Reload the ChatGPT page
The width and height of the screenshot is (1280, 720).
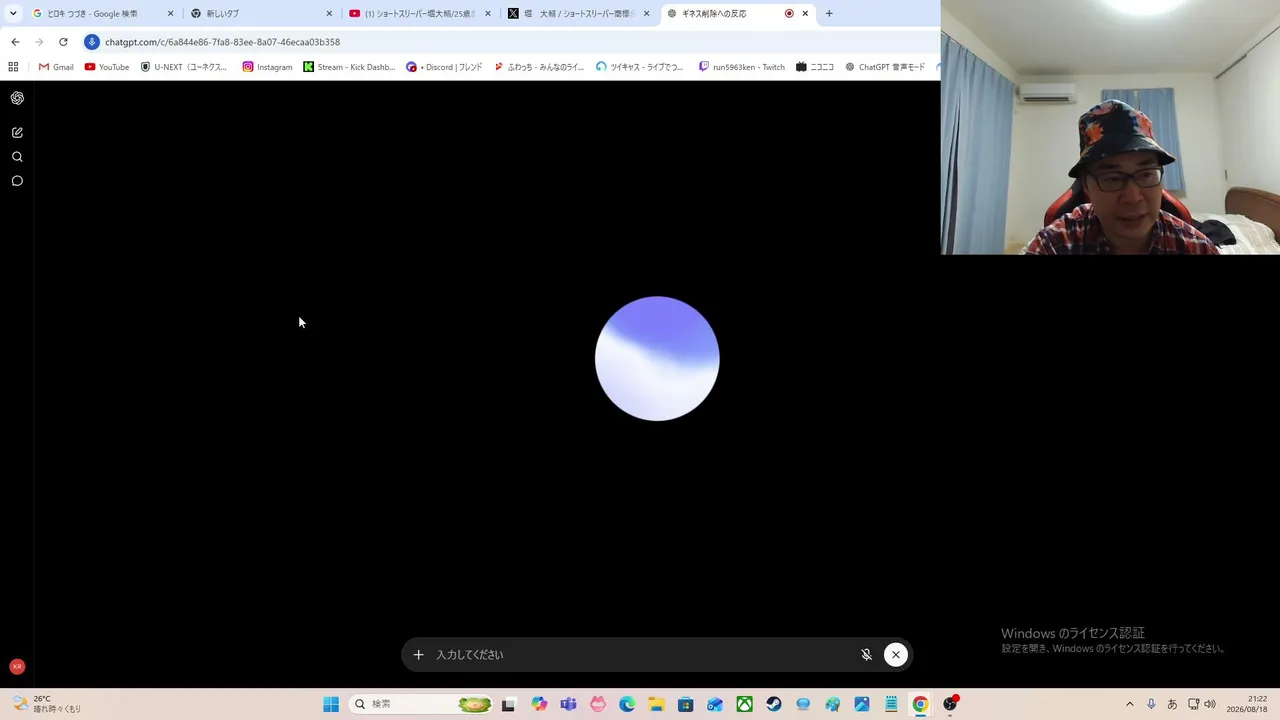click(x=63, y=42)
